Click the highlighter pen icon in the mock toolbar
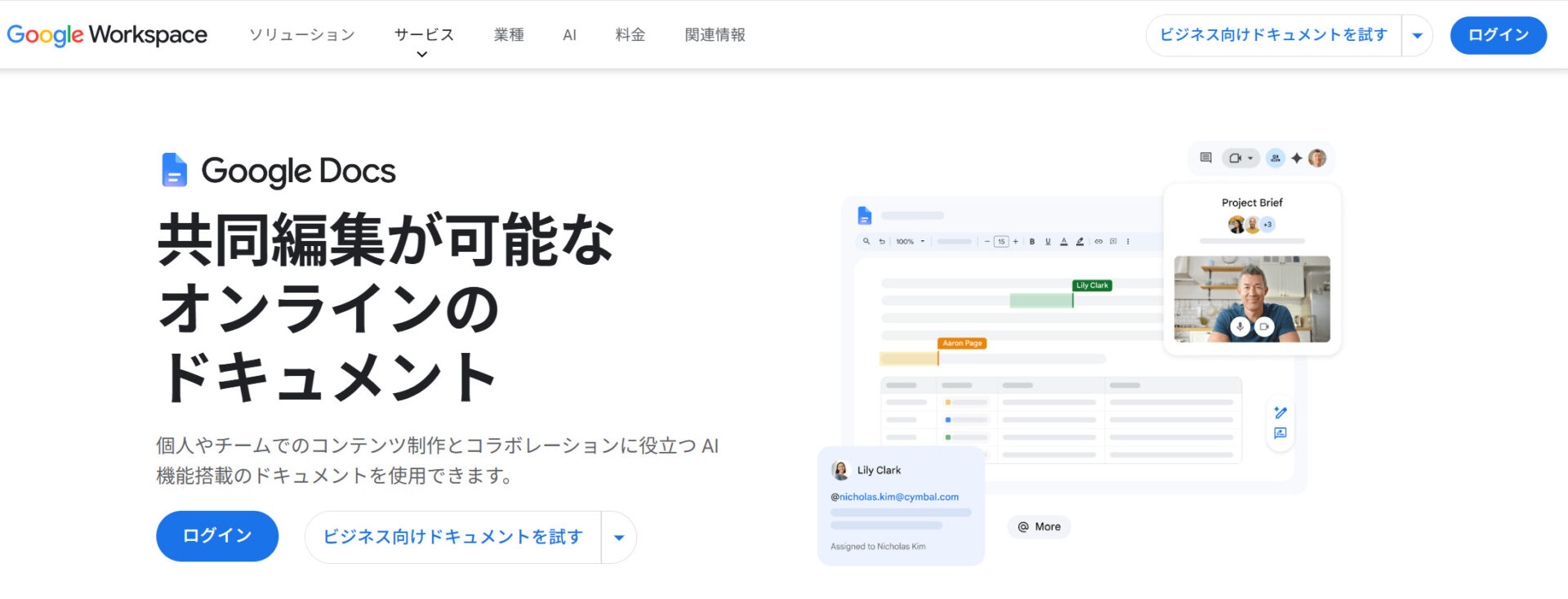Image resolution: width=1568 pixels, height=599 pixels. click(1080, 241)
